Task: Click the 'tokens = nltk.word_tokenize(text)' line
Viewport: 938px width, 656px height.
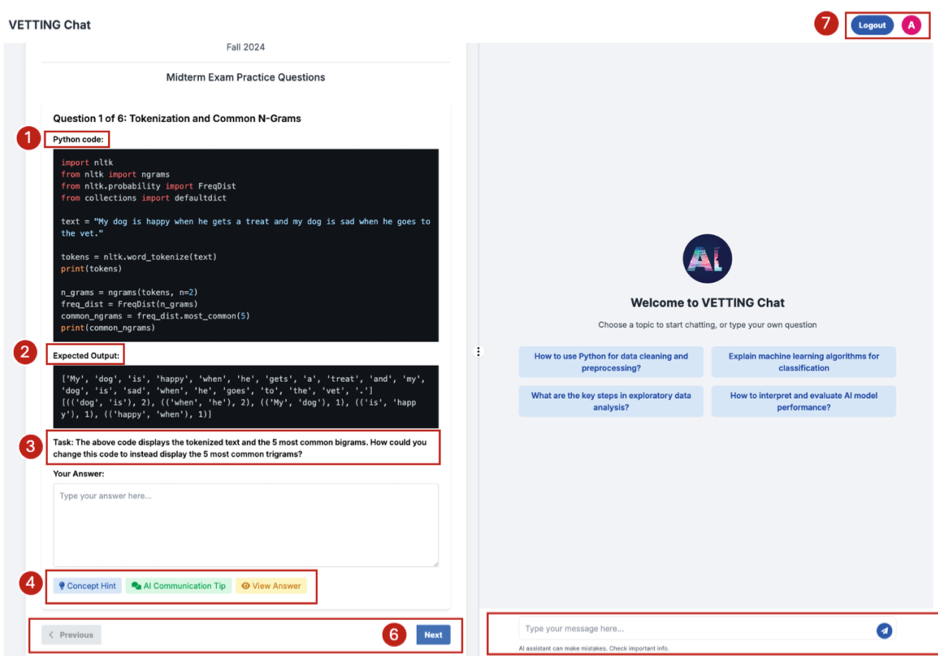Action: pyautogui.click(x=139, y=257)
